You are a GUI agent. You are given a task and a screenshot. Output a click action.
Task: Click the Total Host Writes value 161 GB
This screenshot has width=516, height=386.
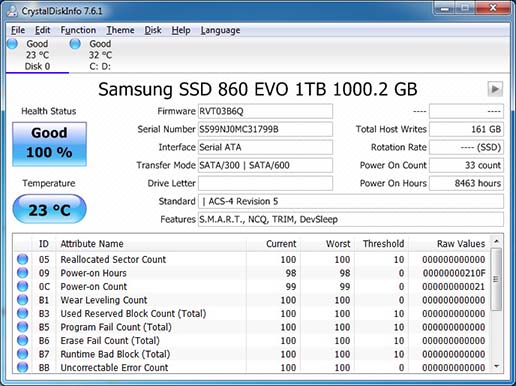point(466,129)
